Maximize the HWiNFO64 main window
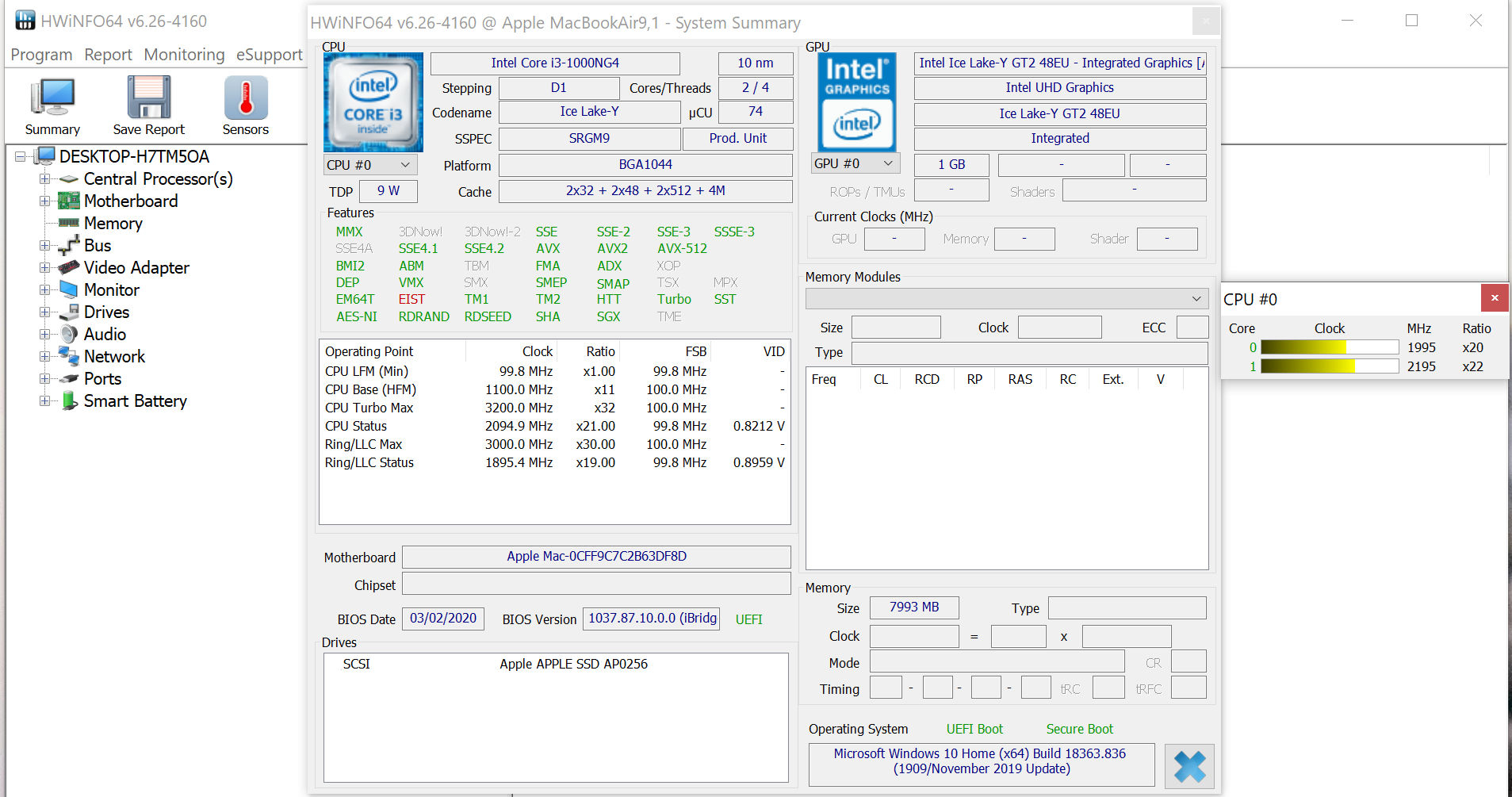1512x797 pixels. pyautogui.click(x=1411, y=21)
